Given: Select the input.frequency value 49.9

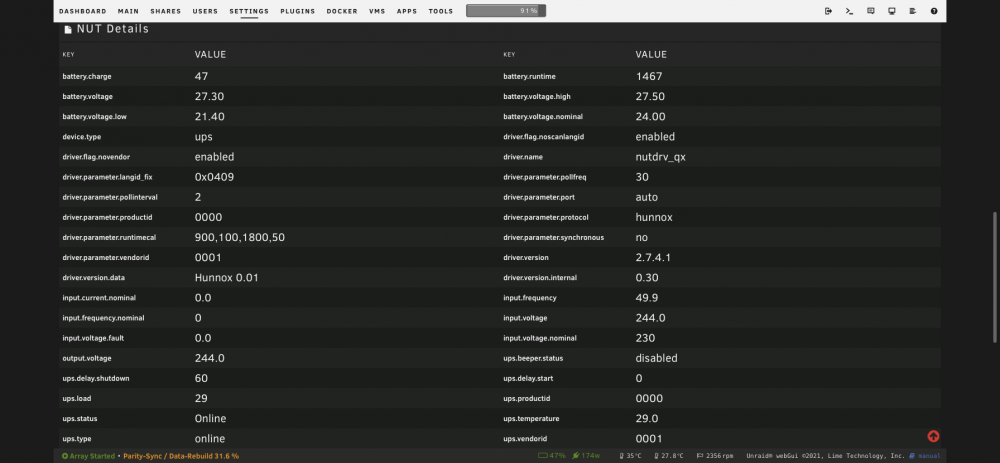Looking at the screenshot, I should [647, 298].
